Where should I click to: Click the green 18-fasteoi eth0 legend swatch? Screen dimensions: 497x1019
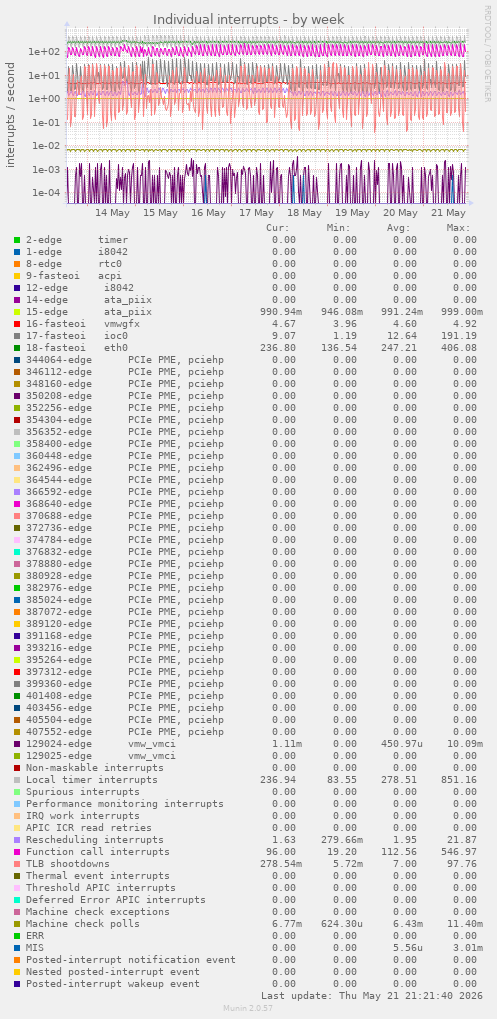17,348
